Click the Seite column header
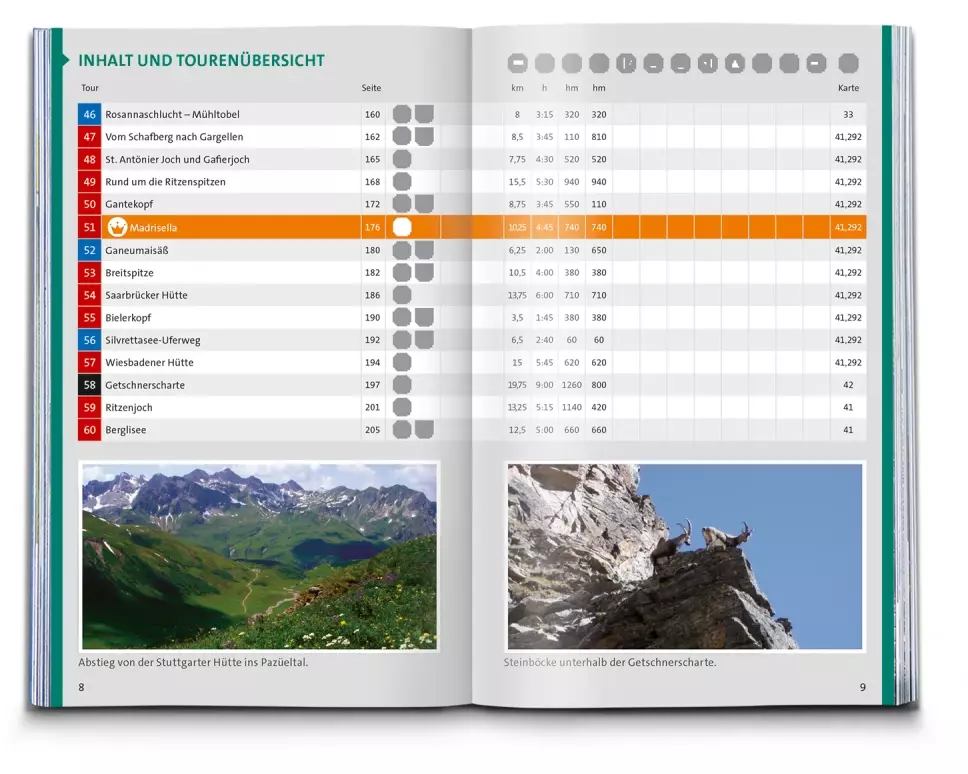Image resolution: width=968 pixels, height=774 pixels. tap(371, 89)
